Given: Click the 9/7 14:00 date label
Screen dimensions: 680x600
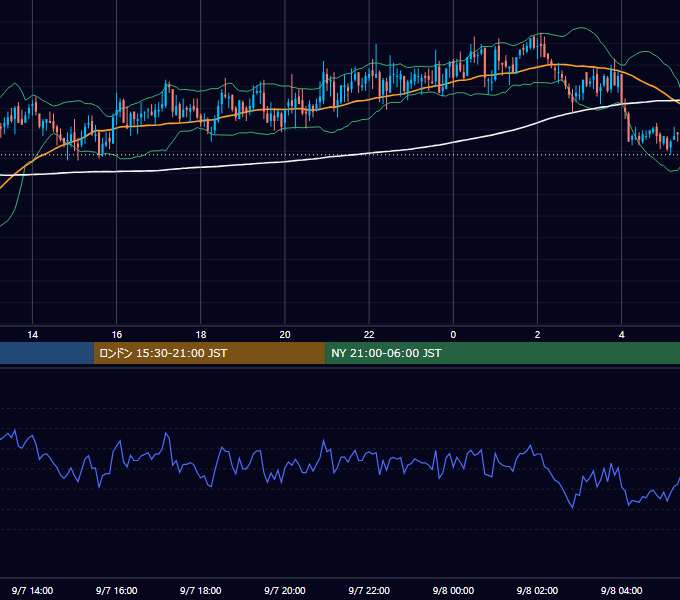Looking at the screenshot, I should 33,590.
